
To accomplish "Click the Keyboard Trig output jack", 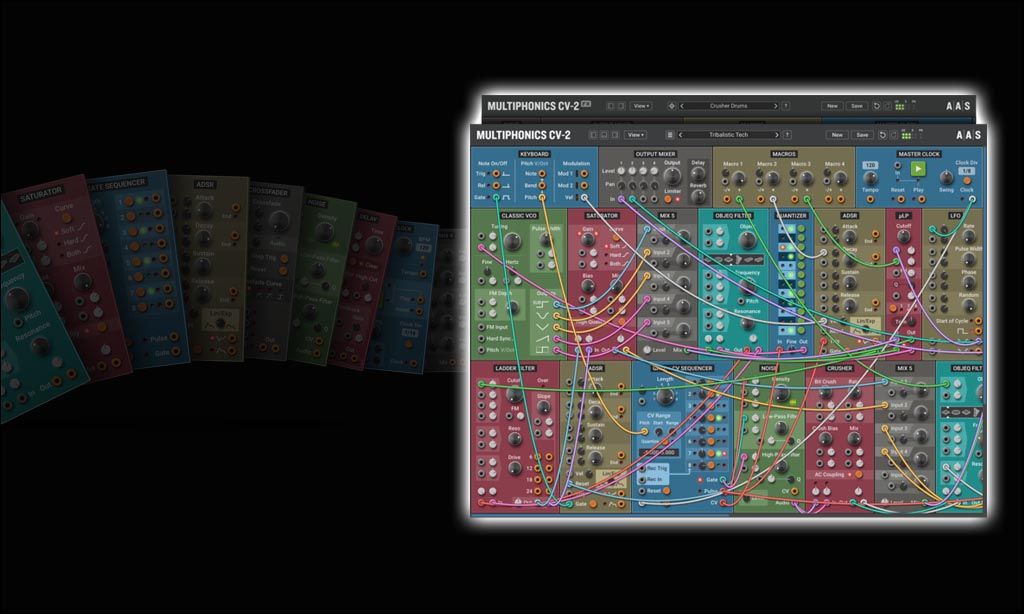I will (496, 174).
